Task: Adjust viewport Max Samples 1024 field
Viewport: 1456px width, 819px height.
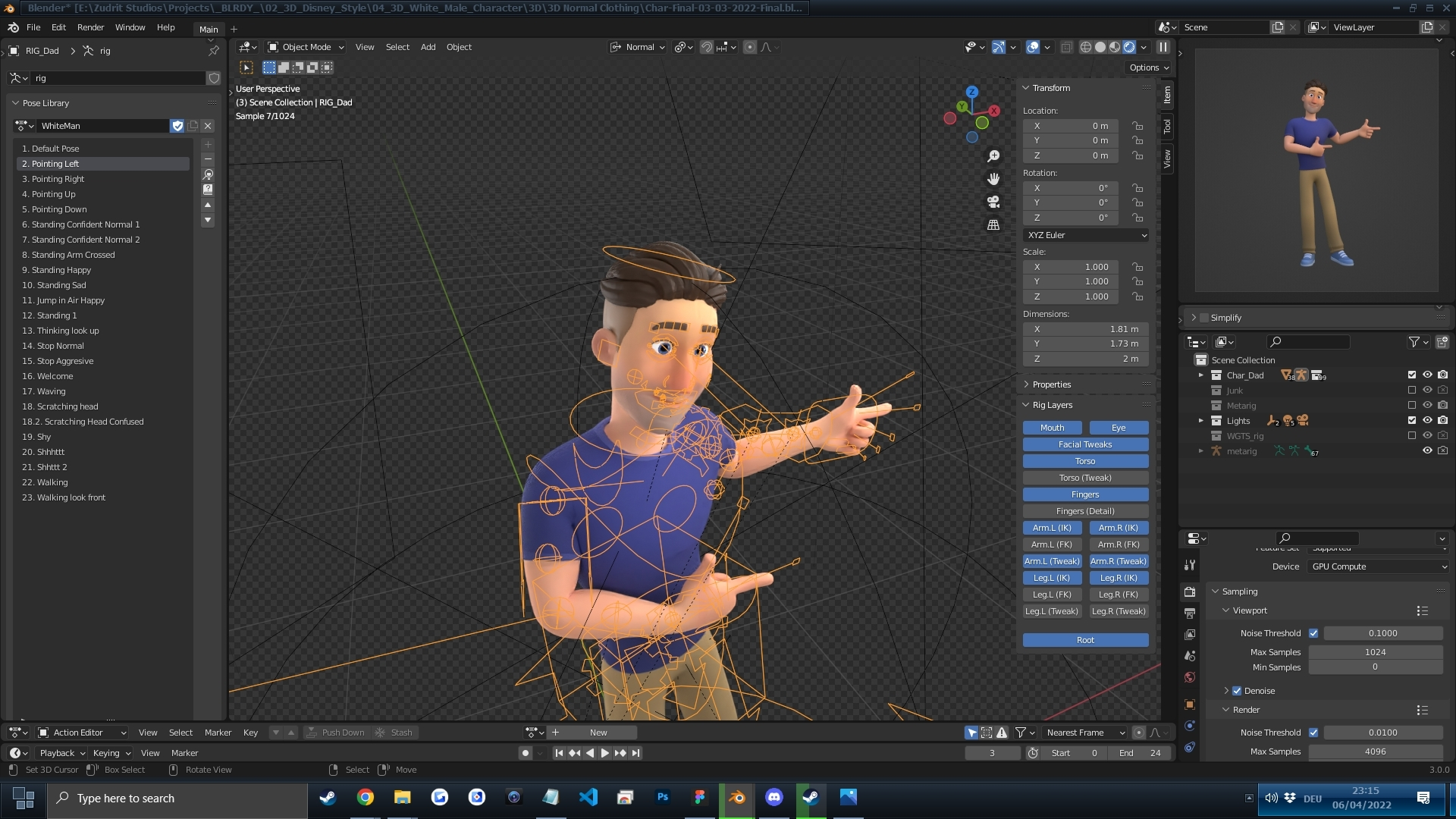Action: pos(1375,652)
